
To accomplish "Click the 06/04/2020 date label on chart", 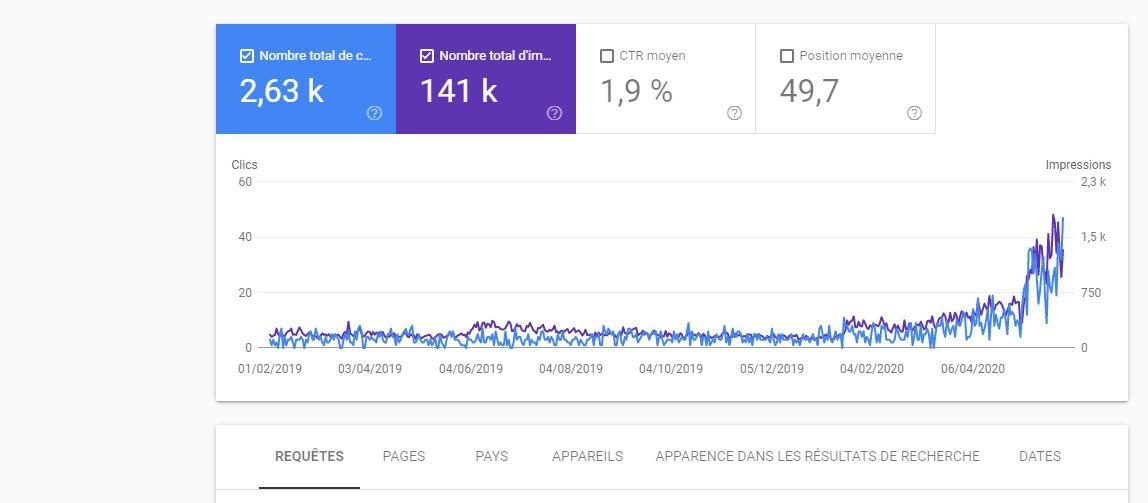I will (x=972, y=369).
